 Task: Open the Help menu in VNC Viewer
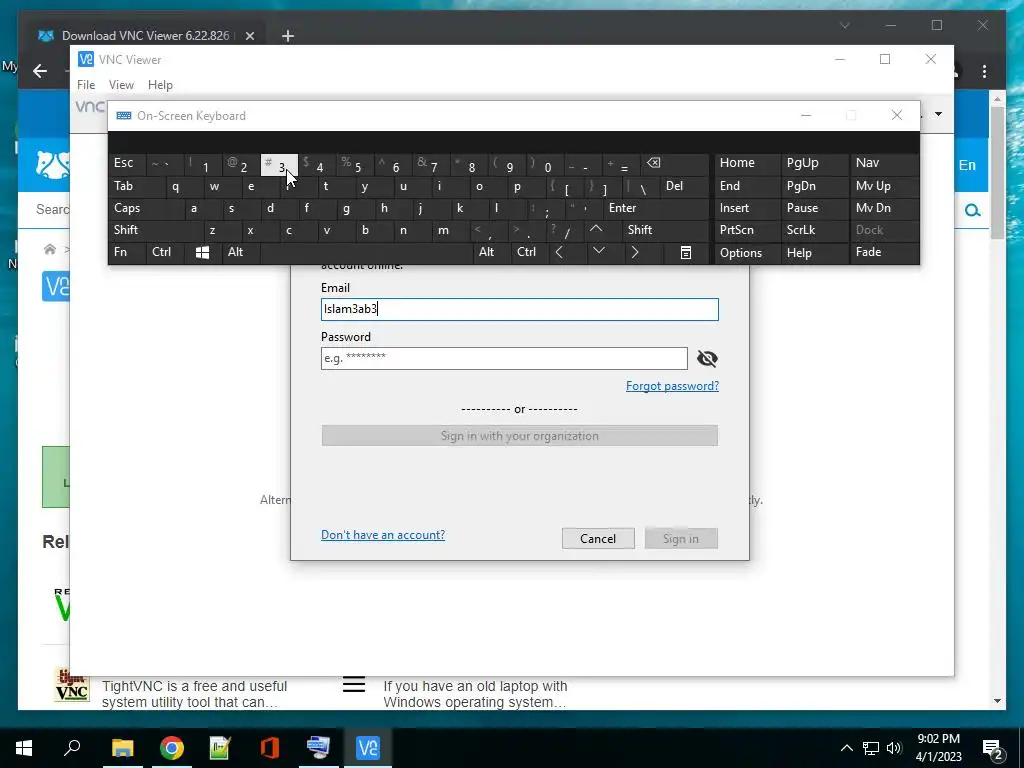[160, 85]
